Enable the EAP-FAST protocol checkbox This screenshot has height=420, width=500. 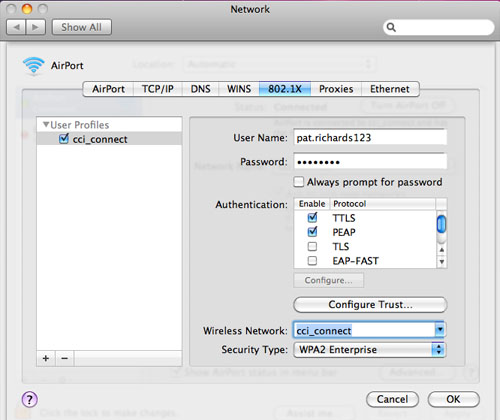pos(312,261)
